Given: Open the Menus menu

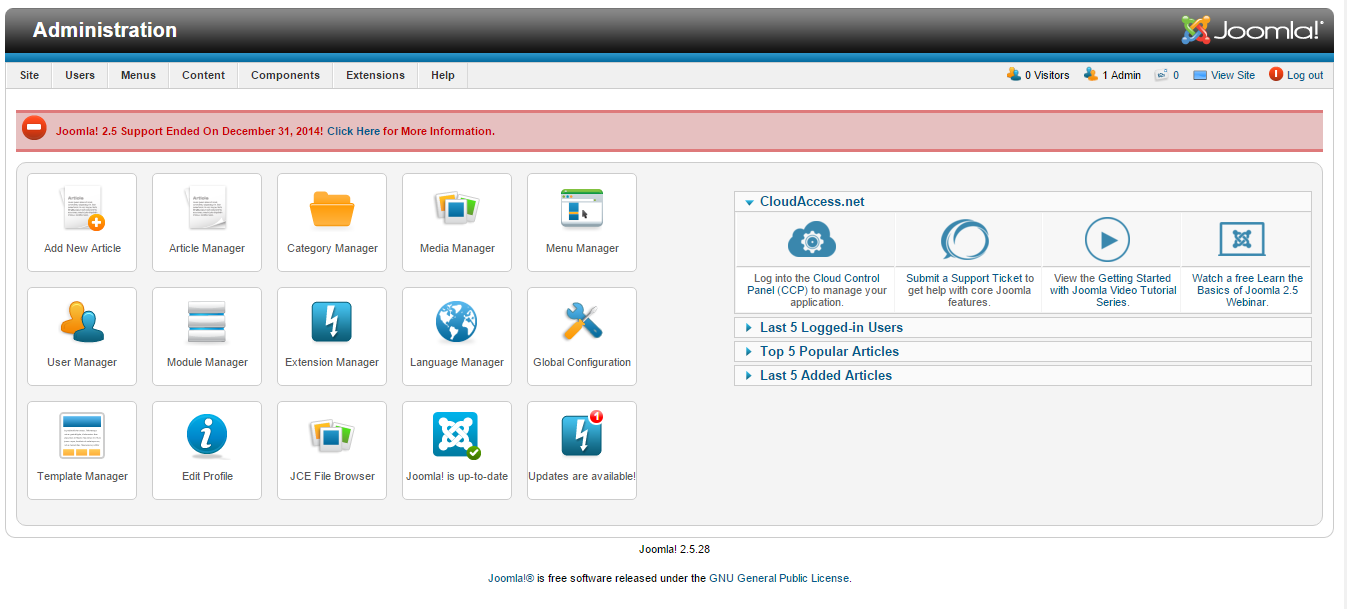Looking at the screenshot, I should click(x=138, y=75).
